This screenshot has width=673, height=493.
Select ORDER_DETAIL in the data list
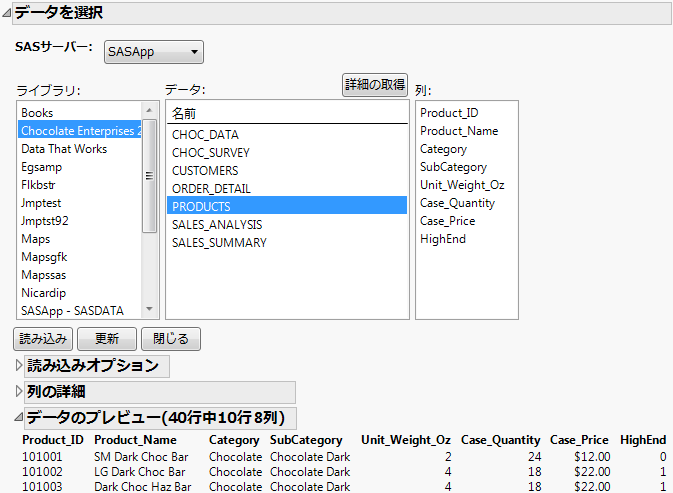point(211,189)
